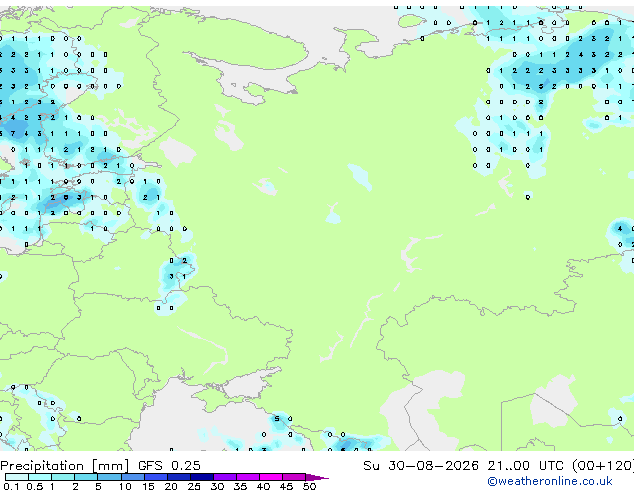This screenshot has width=634, height=490.
Task: Click the '(00+120)' forecast offset text
Action: (603, 466)
